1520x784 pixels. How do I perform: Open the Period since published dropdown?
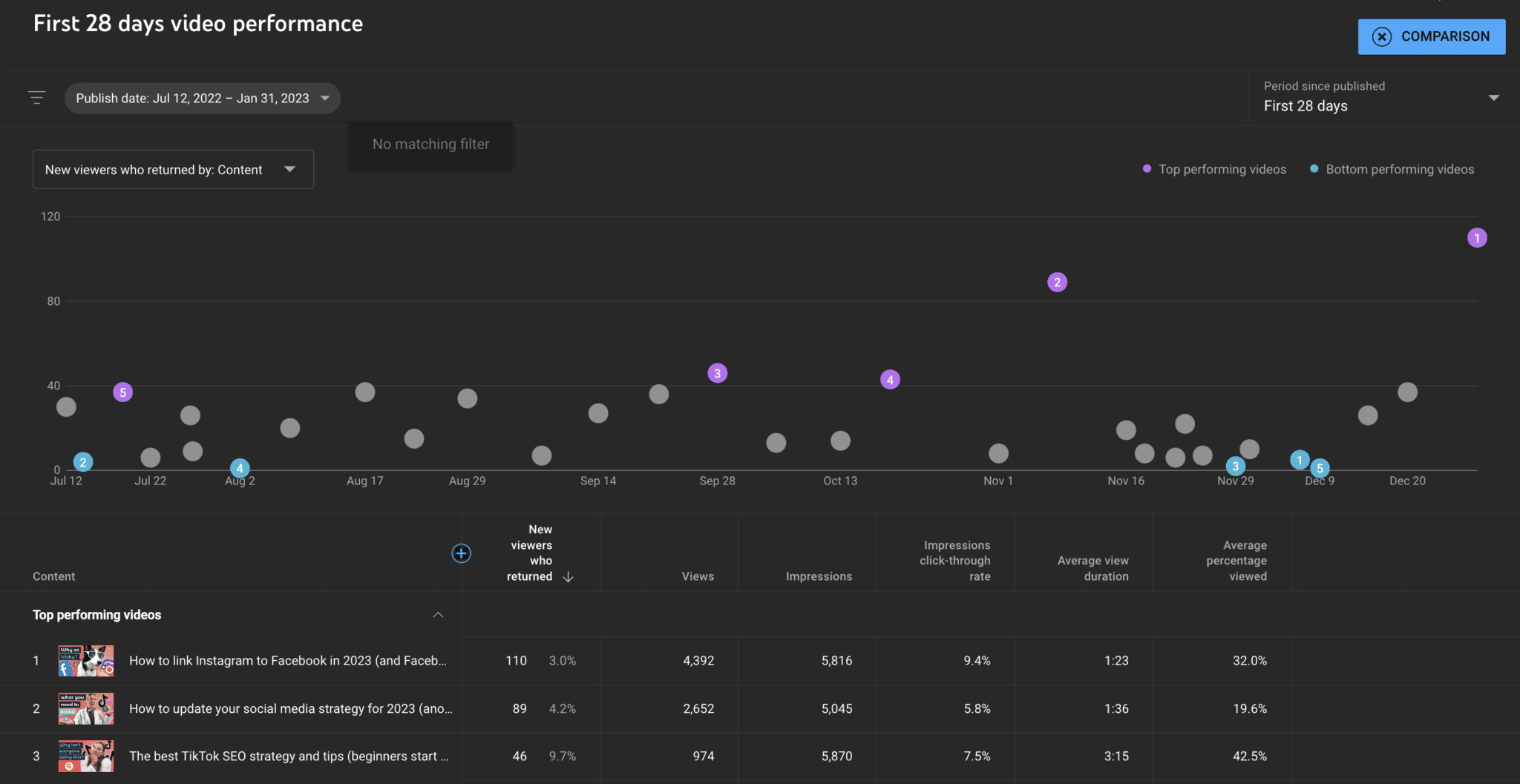[x=1495, y=97]
